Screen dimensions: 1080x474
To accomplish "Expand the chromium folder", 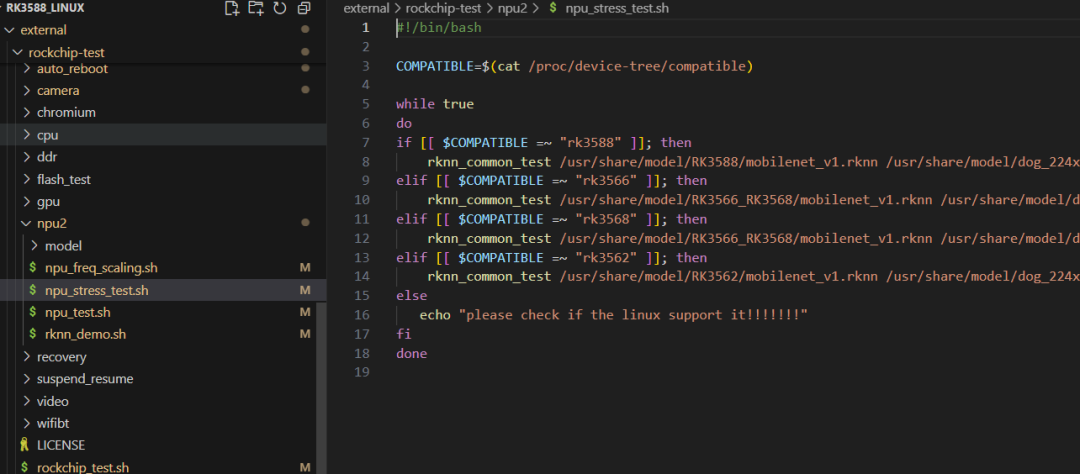I will 27,112.
